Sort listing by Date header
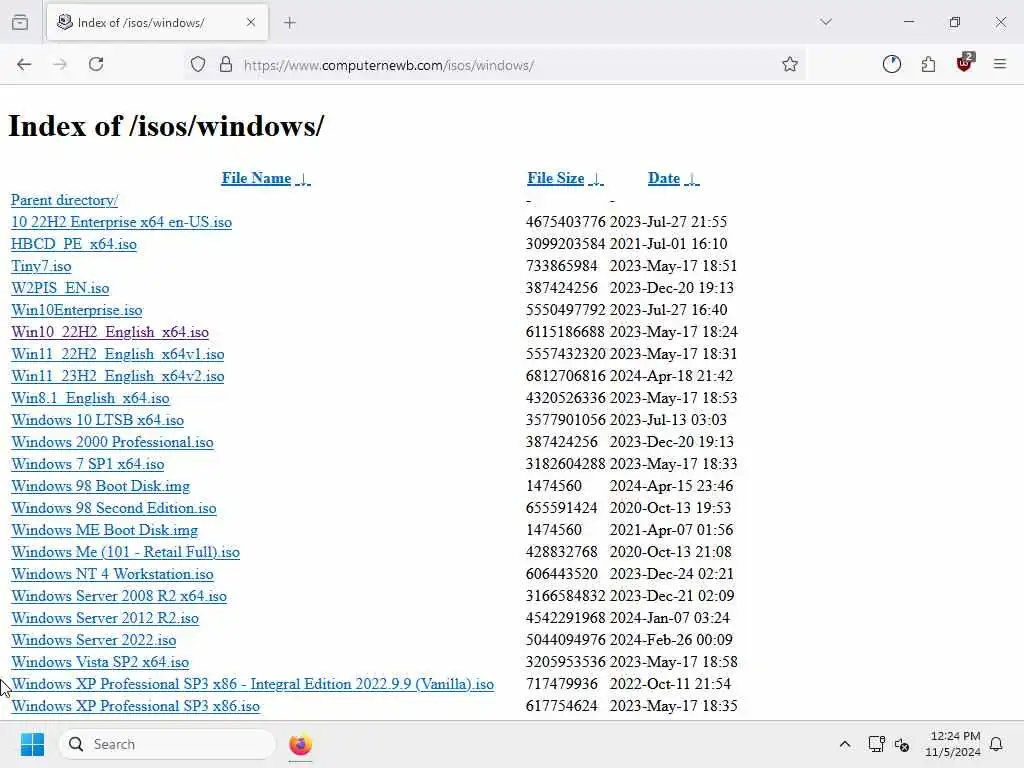 [x=664, y=178]
